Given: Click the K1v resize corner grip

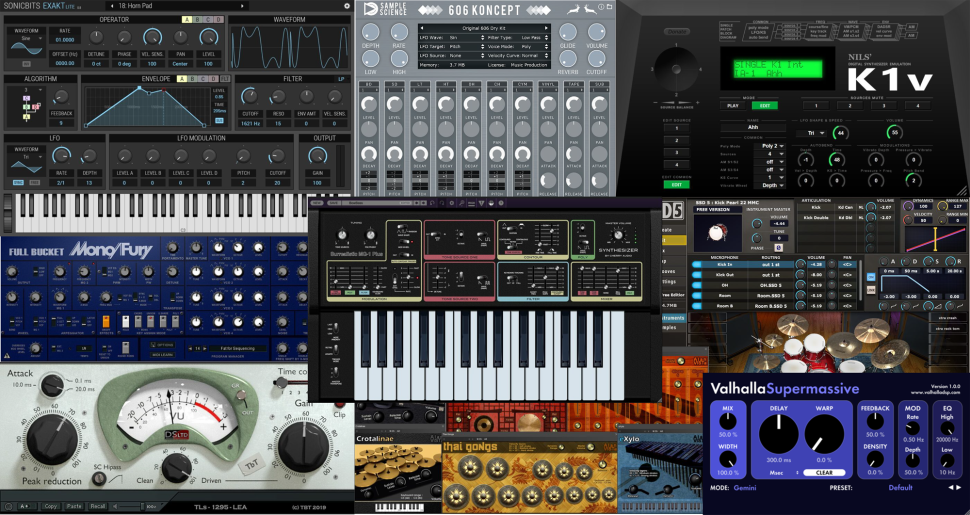Looking at the screenshot, I should pyautogui.click(x=964, y=191).
